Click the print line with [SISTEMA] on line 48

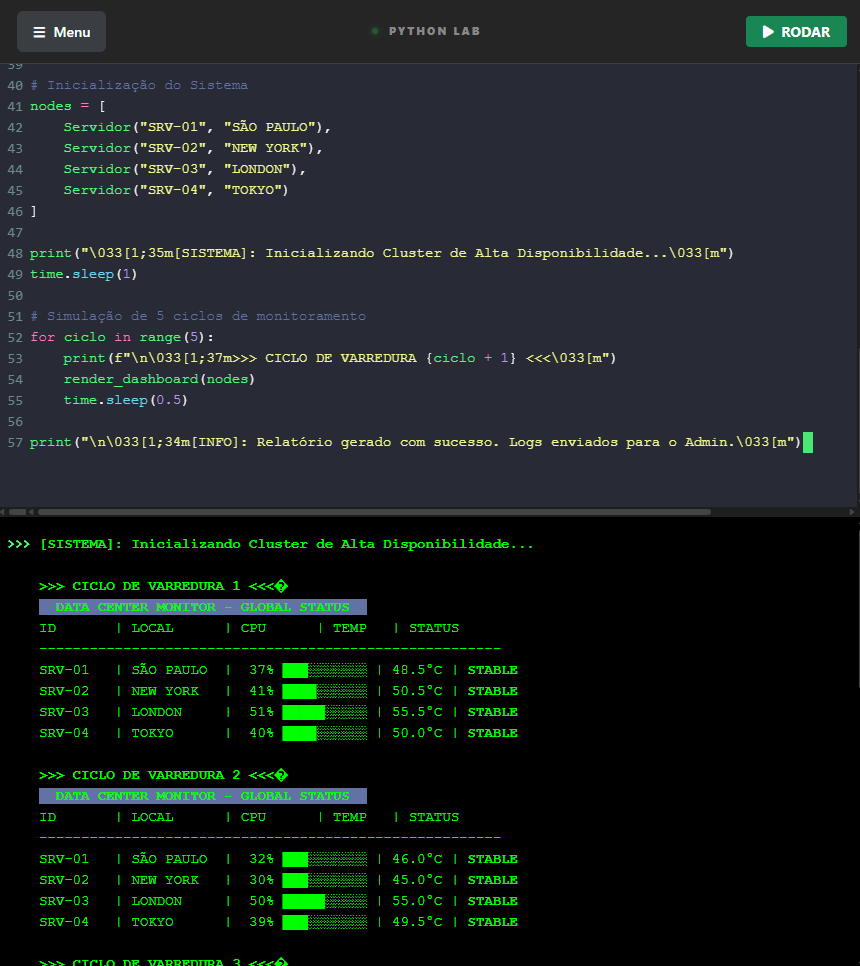382,253
